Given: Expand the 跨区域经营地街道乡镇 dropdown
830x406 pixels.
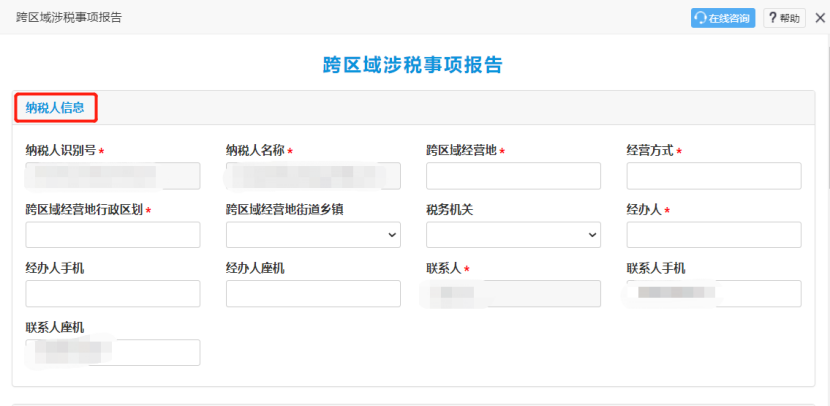Looking at the screenshot, I should pos(313,234).
